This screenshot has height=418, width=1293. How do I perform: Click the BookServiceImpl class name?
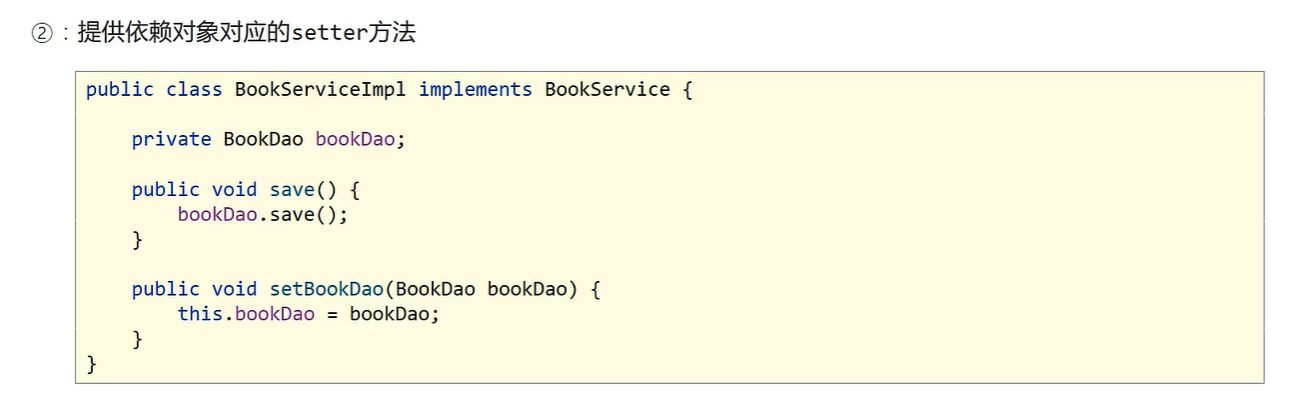click(320, 89)
